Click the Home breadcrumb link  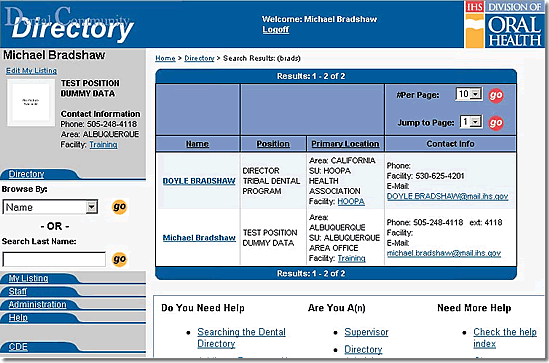[165, 58]
